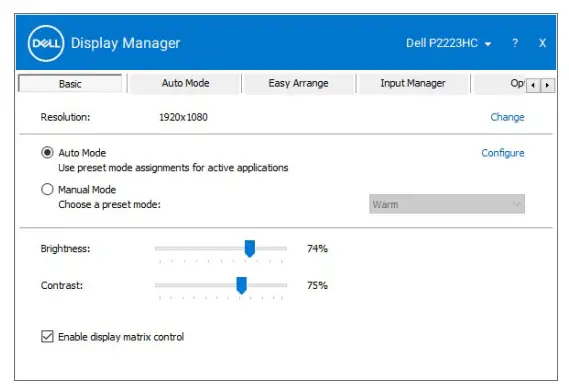This screenshot has height=388, width=569.
Task: Open the Easy Arrange tab
Action: pos(298,83)
